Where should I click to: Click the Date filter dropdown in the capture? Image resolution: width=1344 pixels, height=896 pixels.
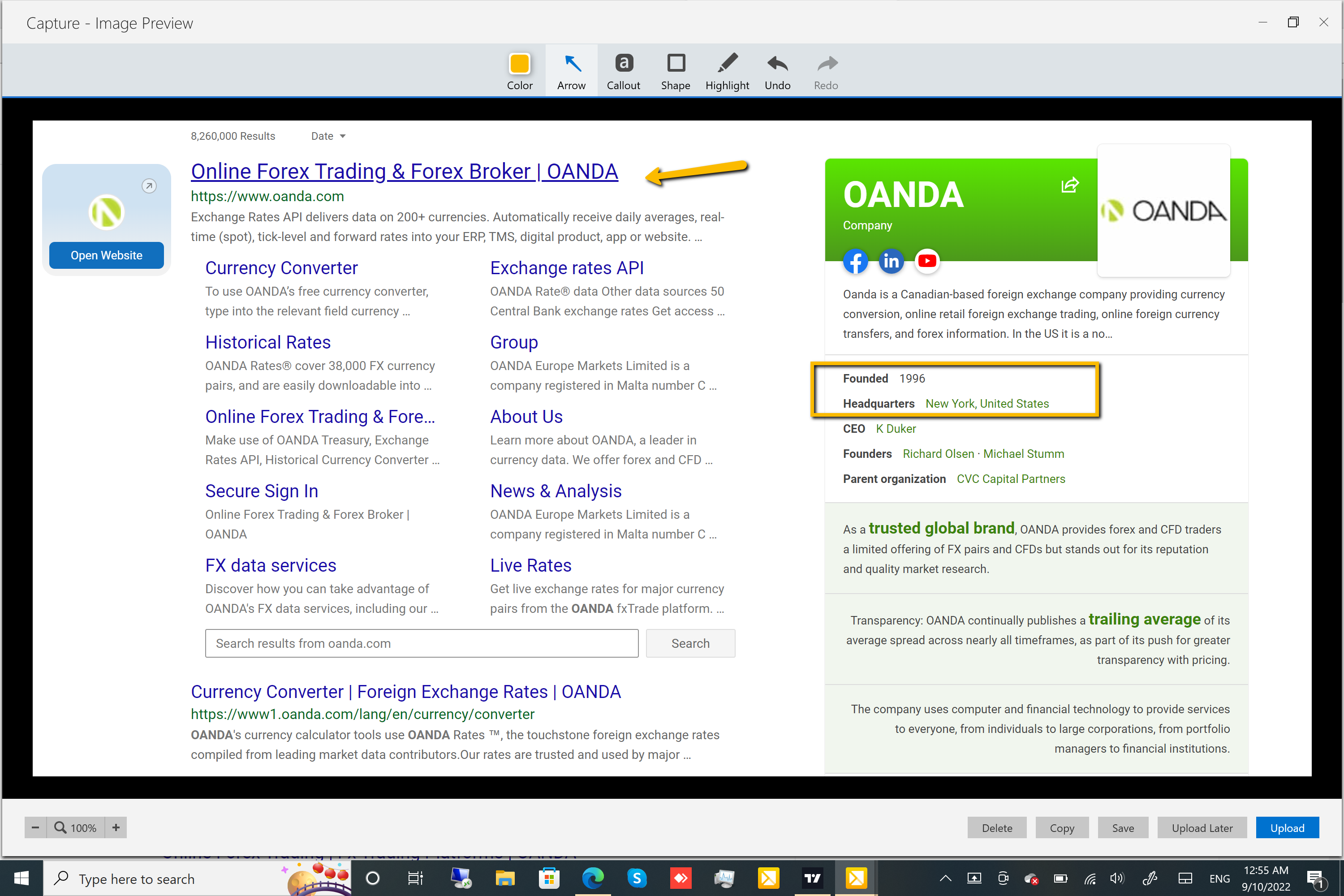(328, 136)
